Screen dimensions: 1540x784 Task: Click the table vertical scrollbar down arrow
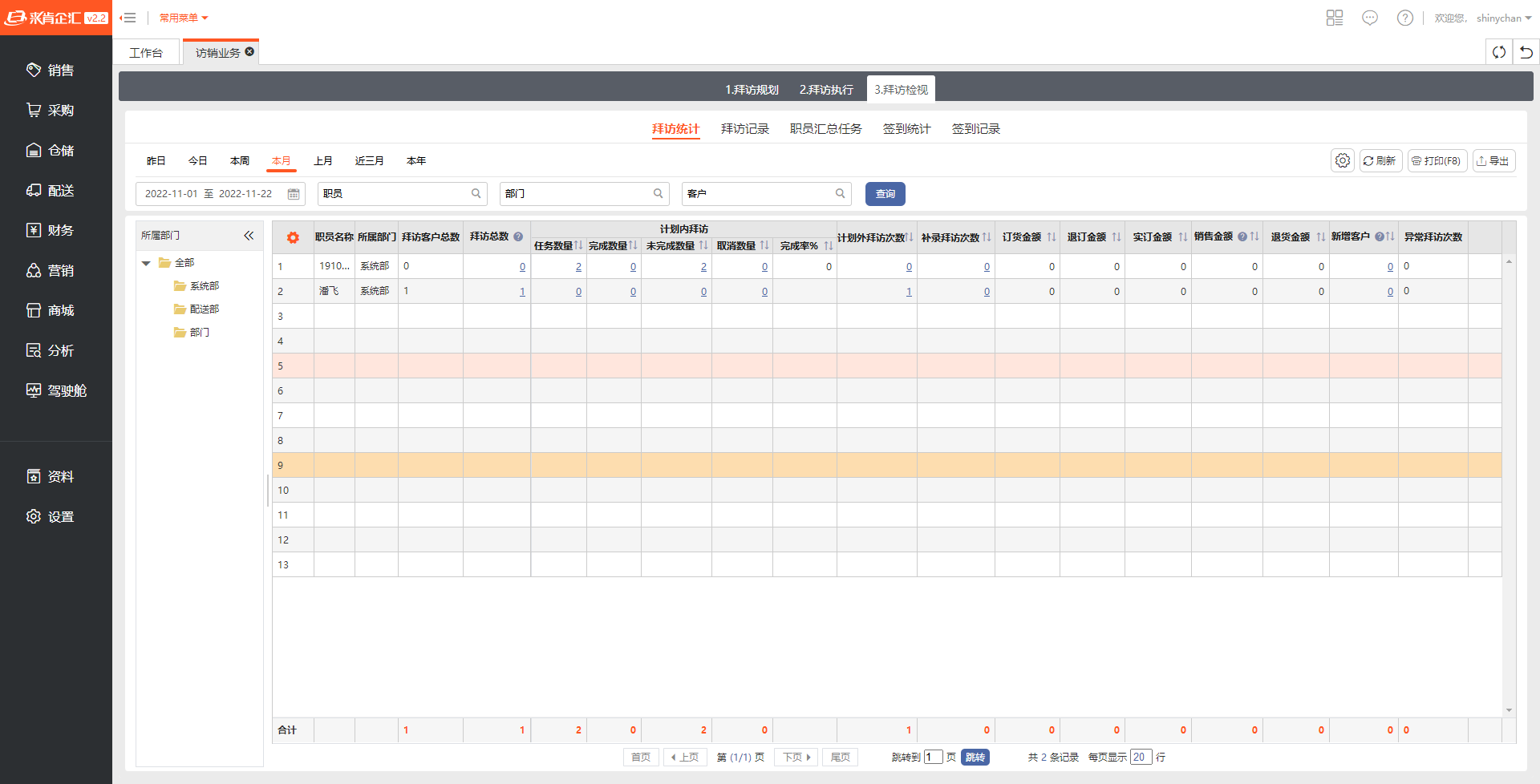1509,710
